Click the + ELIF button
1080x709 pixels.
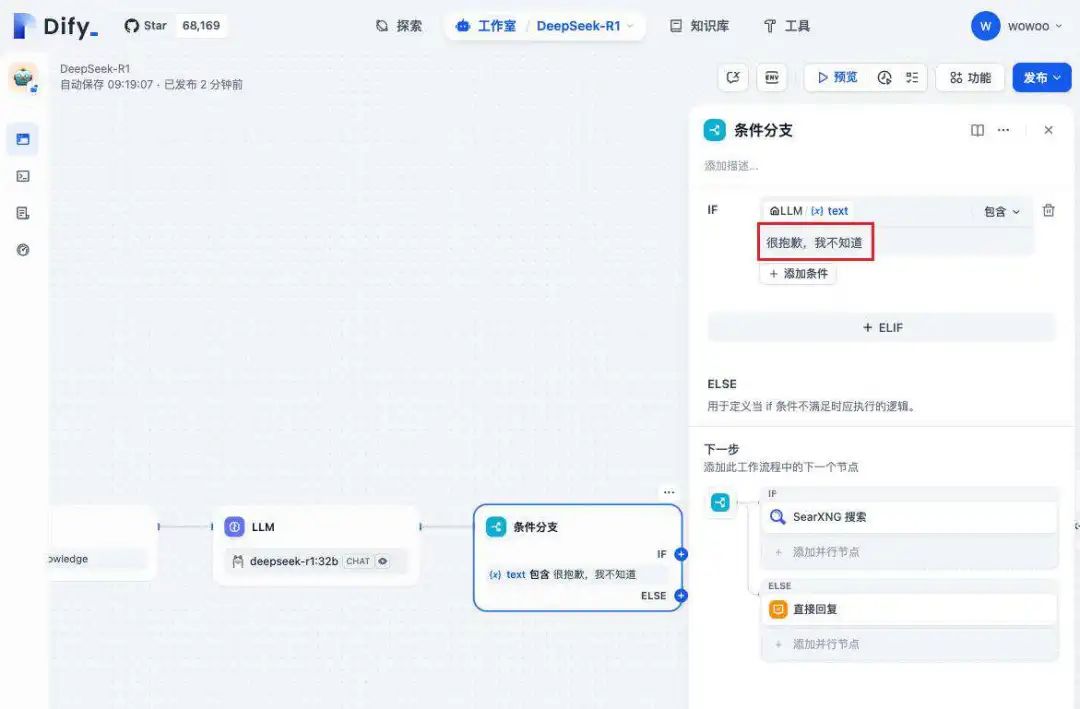[882, 328]
